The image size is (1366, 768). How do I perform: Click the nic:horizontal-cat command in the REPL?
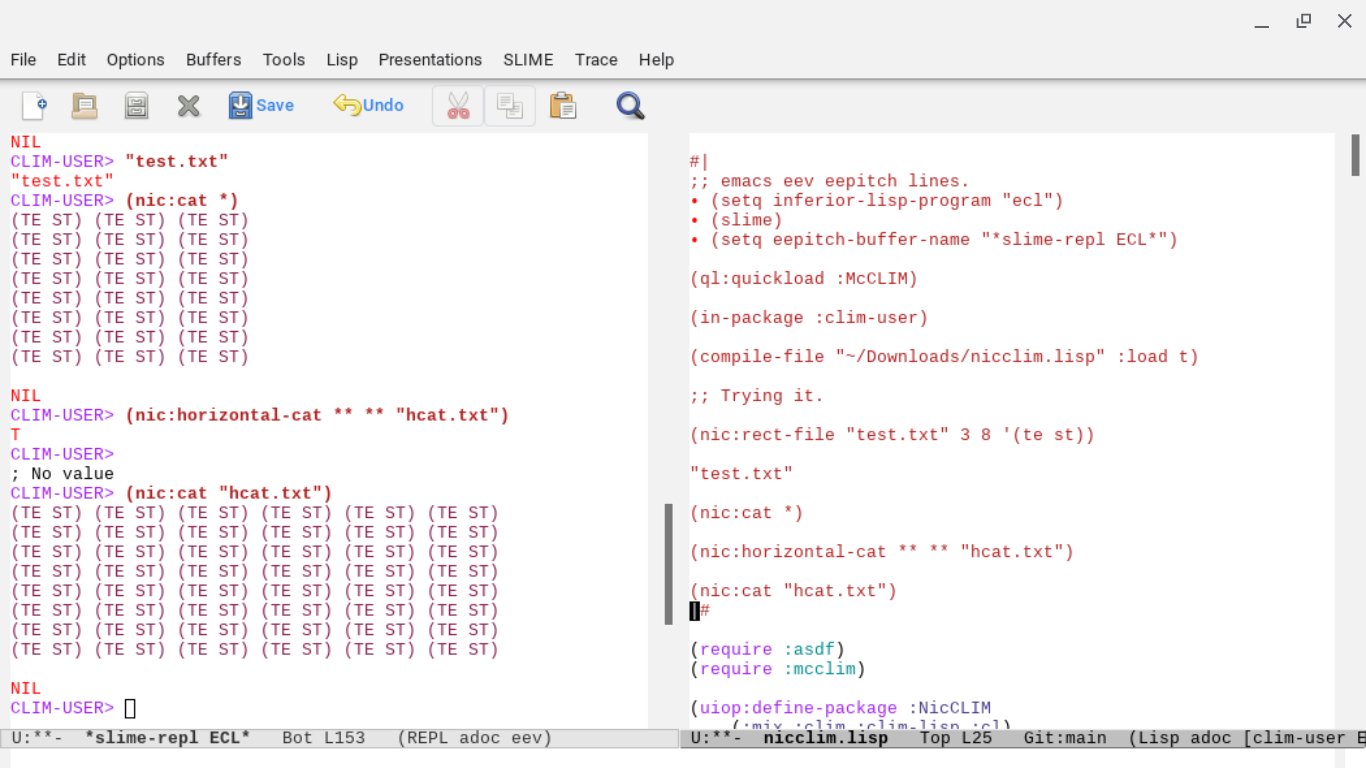(317, 415)
